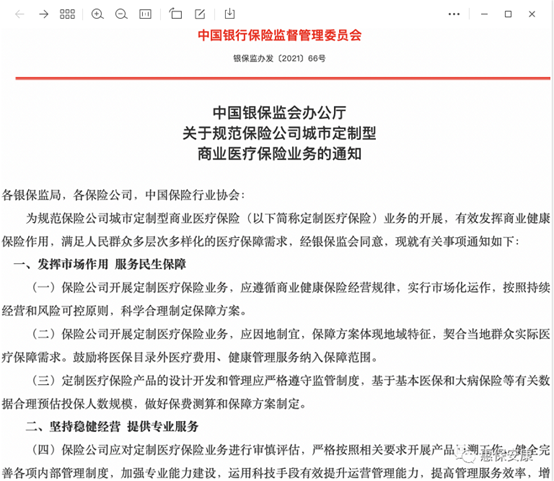Click title line 商业医疗保险业务的通知
Screen dimensions: 554x481
[279, 154]
